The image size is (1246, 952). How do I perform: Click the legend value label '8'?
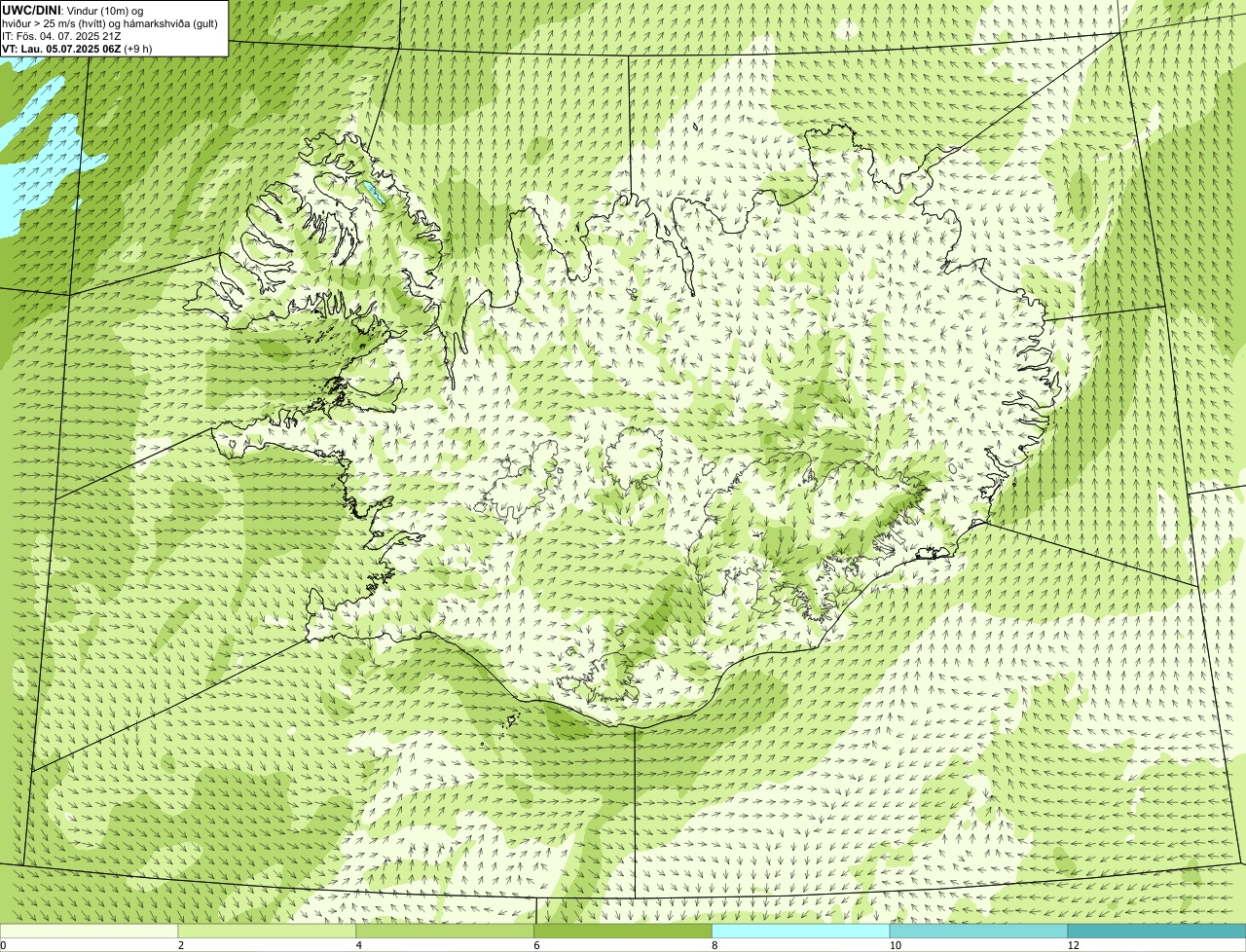pos(715,945)
